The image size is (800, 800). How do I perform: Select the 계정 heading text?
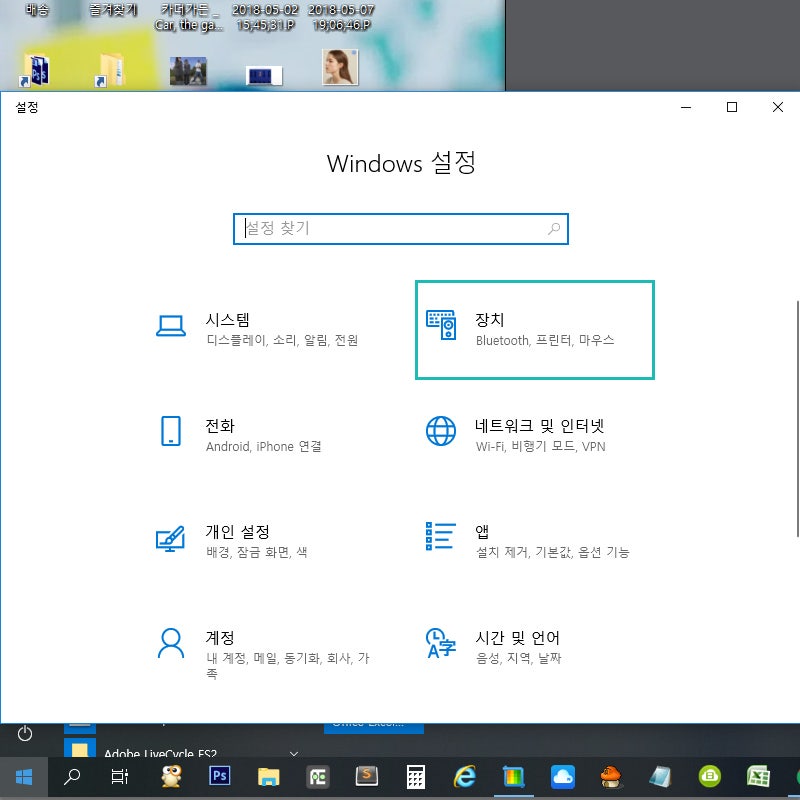click(x=220, y=638)
